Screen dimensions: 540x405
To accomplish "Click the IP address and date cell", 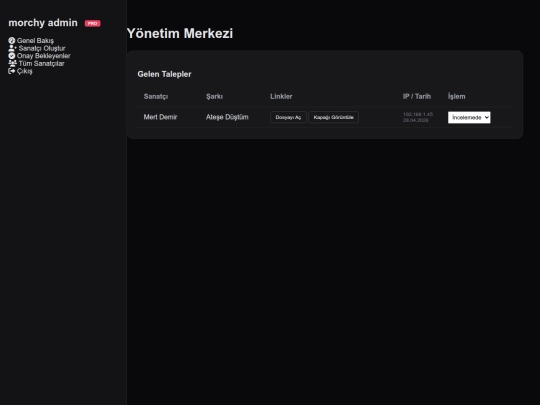I will coord(418,117).
